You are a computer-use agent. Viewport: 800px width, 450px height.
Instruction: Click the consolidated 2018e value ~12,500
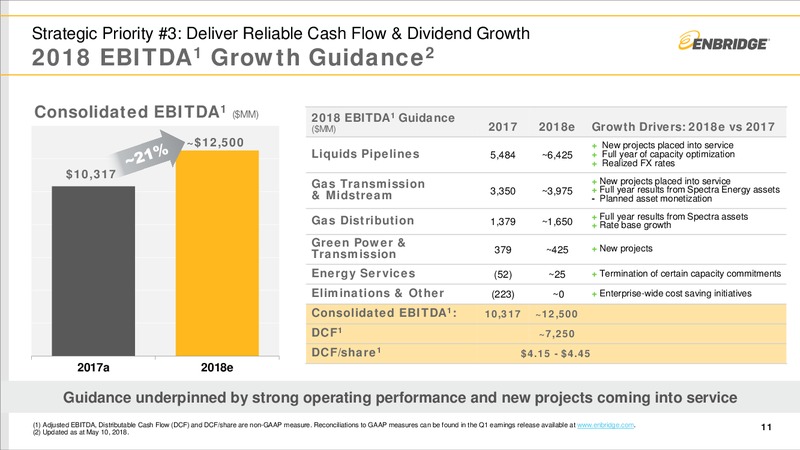[x=557, y=314]
